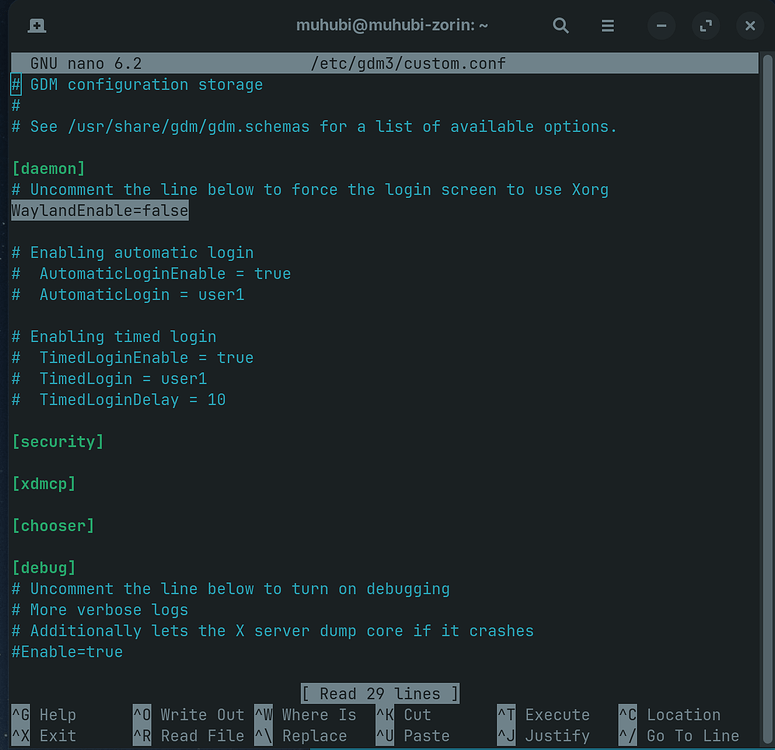
Task: Click the [chooser] section header
Action: [x=53, y=526]
